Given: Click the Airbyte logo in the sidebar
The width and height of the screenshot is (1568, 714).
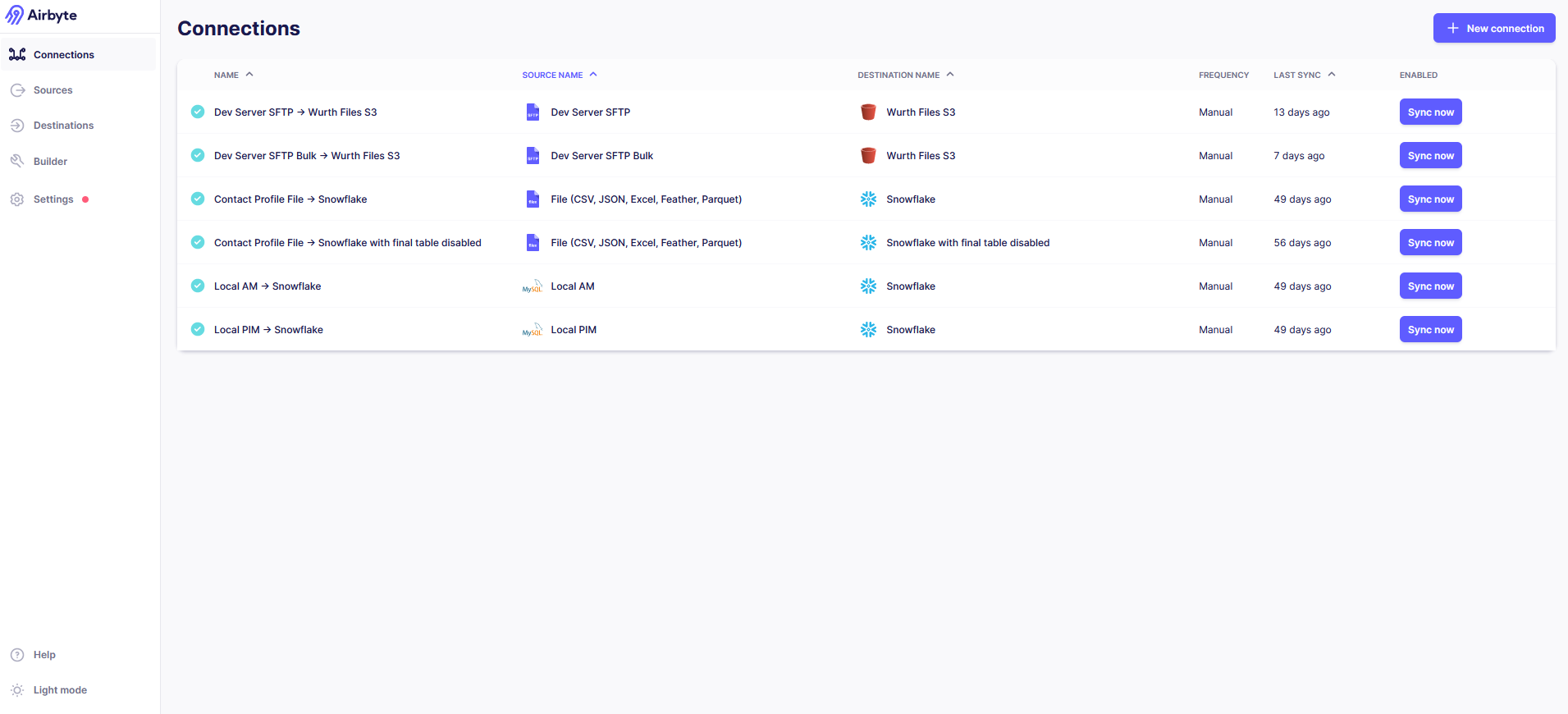Looking at the screenshot, I should pos(41,16).
